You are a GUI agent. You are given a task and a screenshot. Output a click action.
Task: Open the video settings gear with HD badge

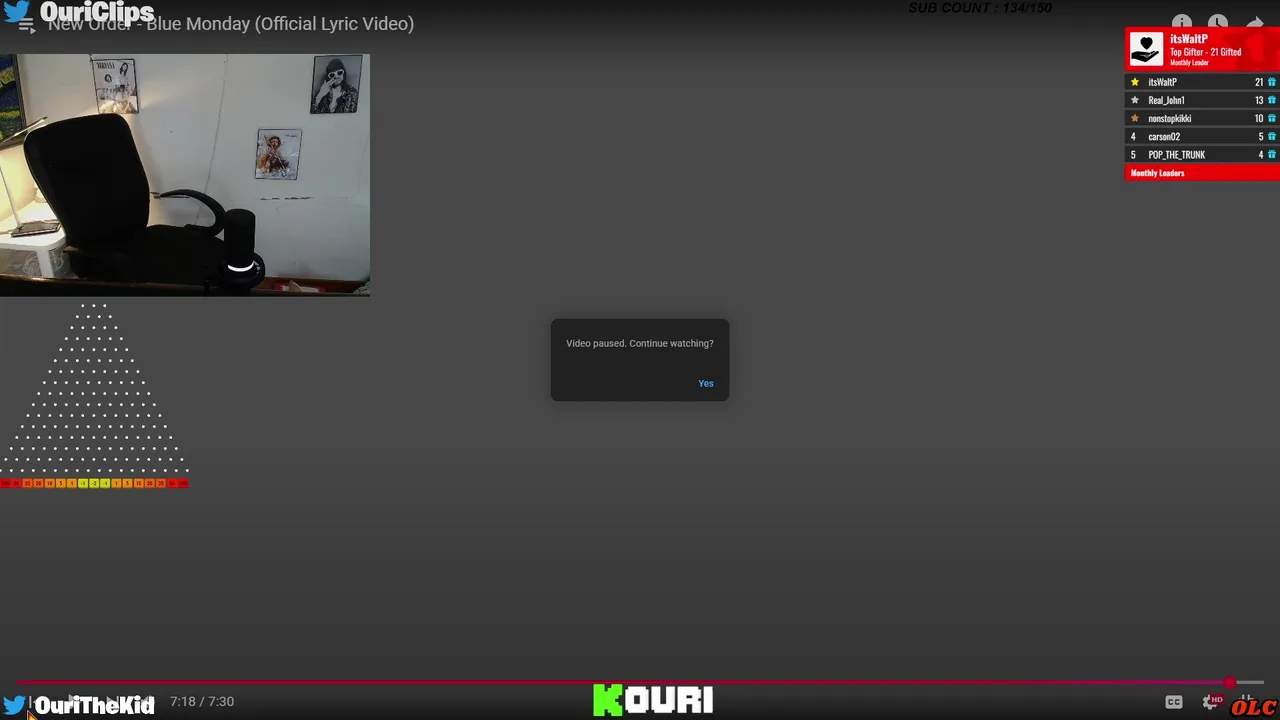1212,702
